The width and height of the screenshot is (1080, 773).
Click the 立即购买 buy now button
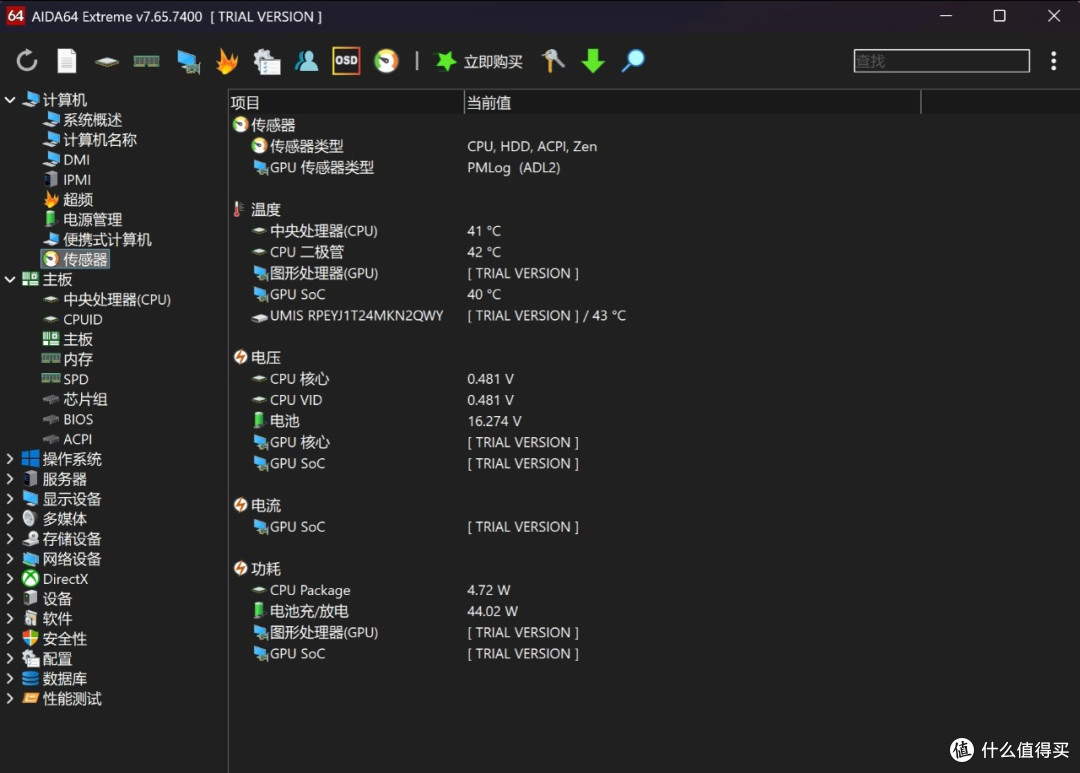(x=479, y=61)
